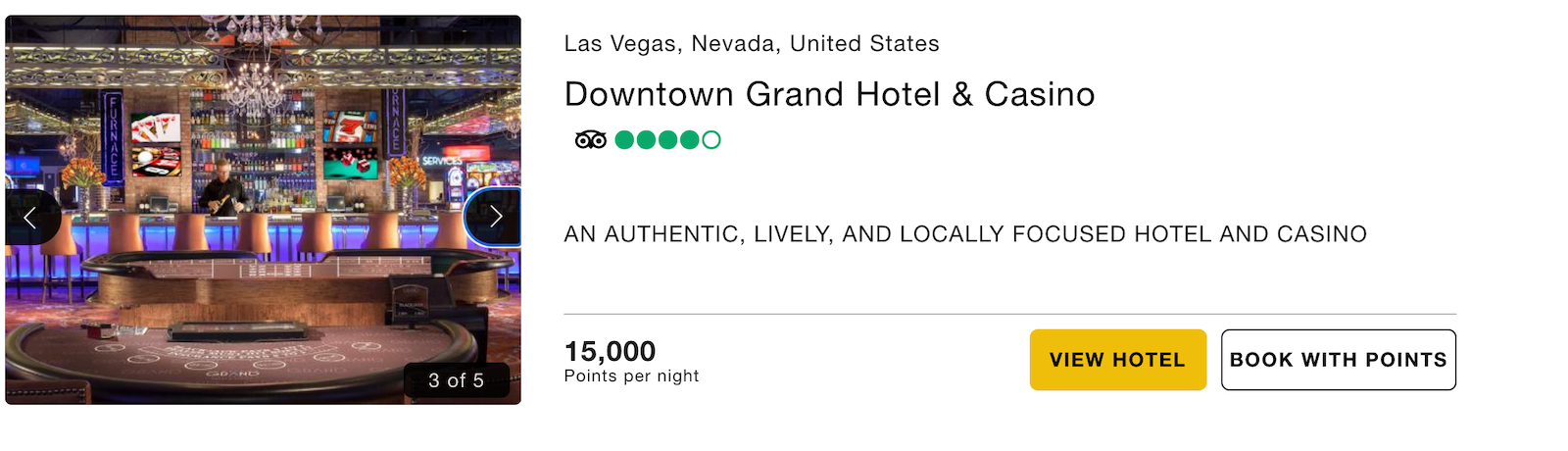This screenshot has width=1568, height=451.
Task: Select the third green rating bubble
Action: tap(667, 140)
